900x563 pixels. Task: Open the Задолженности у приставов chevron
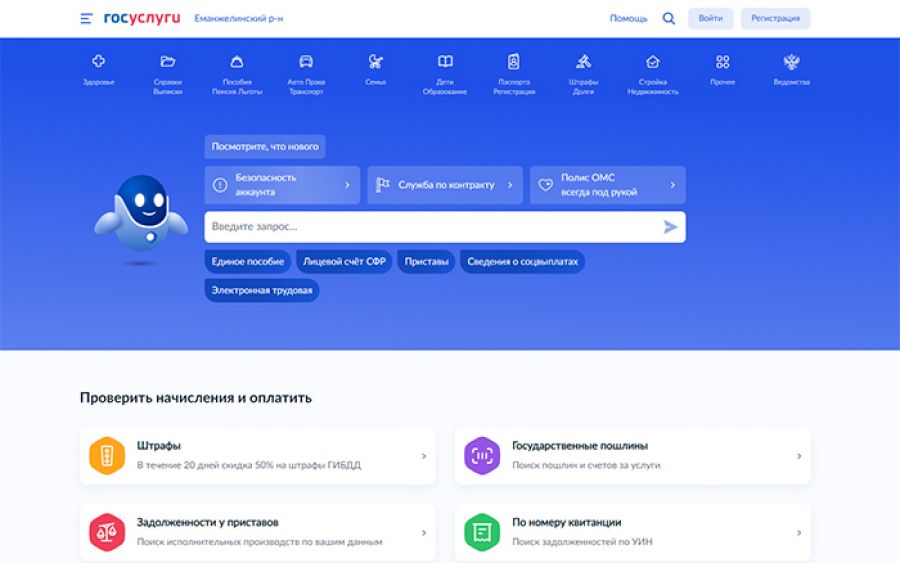(424, 533)
